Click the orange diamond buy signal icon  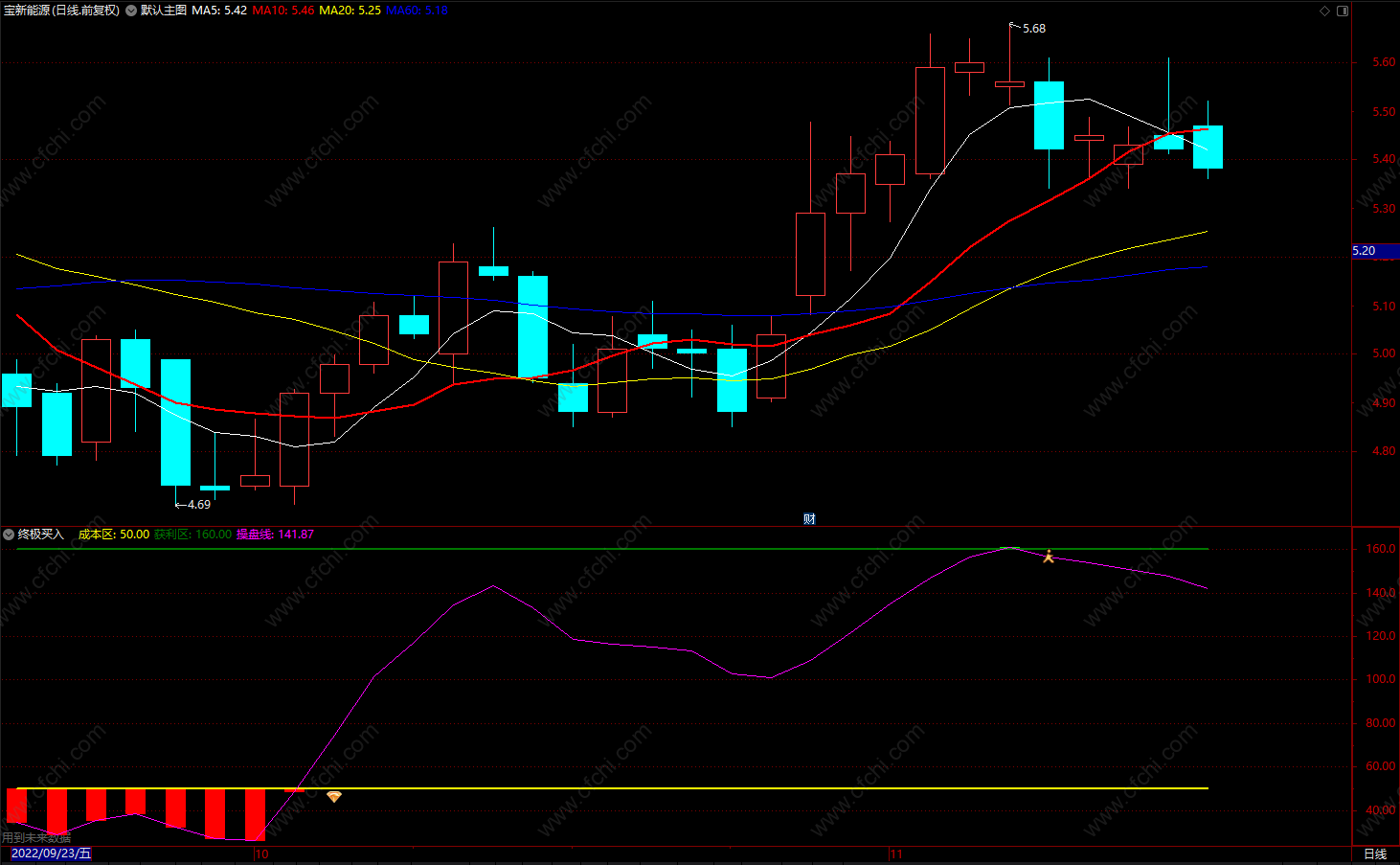click(x=333, y=797)
